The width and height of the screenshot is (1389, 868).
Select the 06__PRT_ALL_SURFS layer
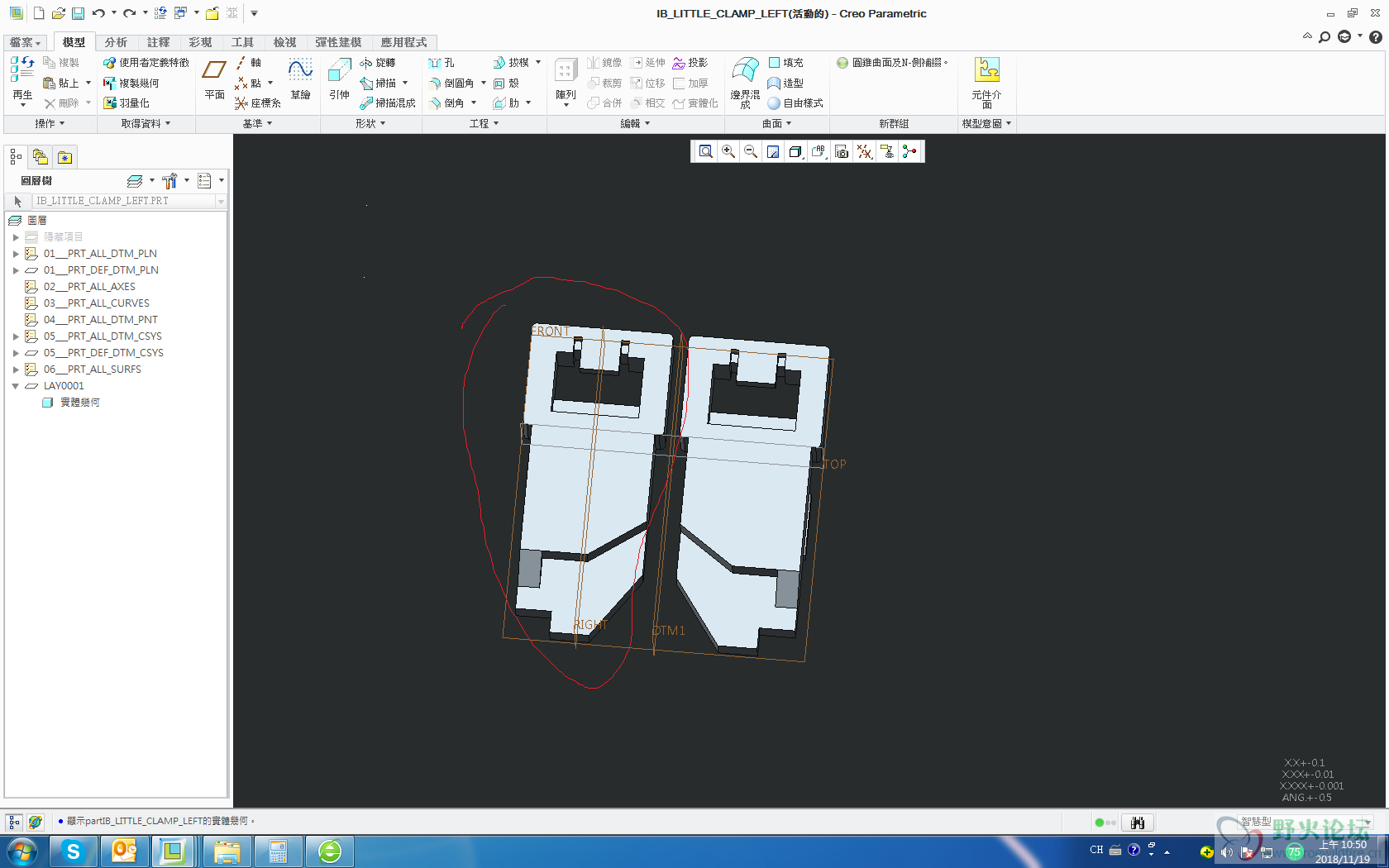(93, 370)
